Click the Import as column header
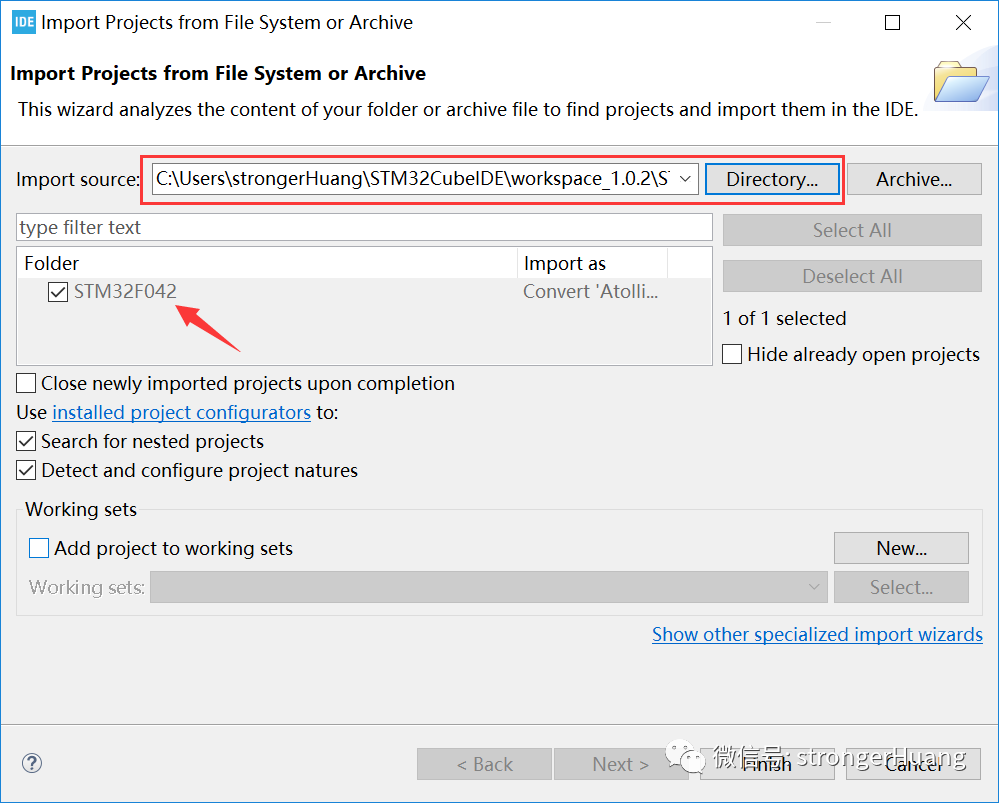The width and height of the screenshot is (999, 803). [x=593, y=263]
